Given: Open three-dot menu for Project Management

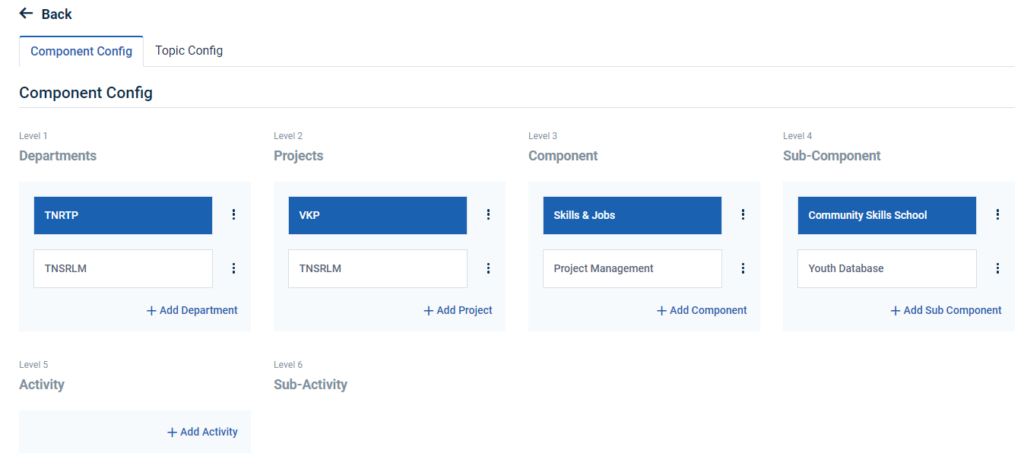Looking at the screenshot, I should point(743,268).
